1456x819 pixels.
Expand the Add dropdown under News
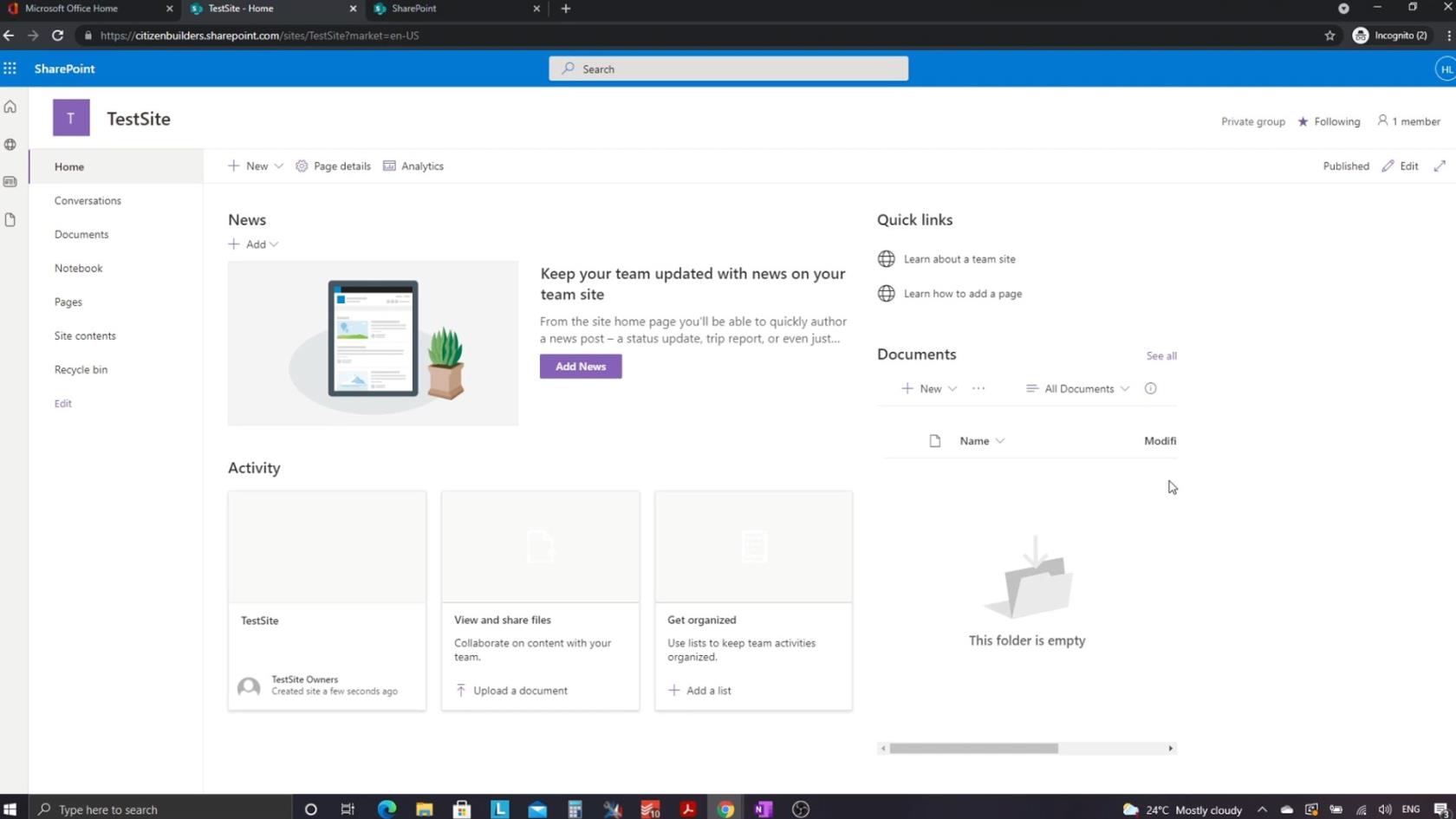click(253, 244)
